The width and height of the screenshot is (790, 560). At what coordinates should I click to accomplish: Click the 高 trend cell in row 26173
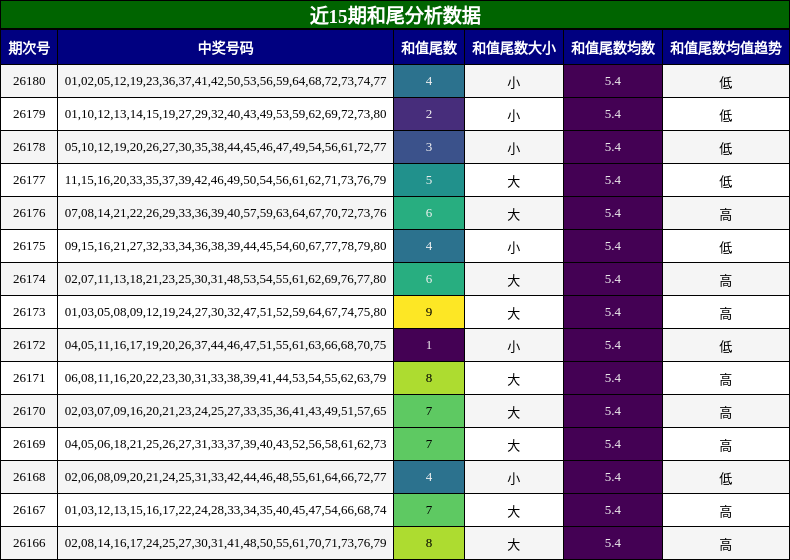[726, 312]
